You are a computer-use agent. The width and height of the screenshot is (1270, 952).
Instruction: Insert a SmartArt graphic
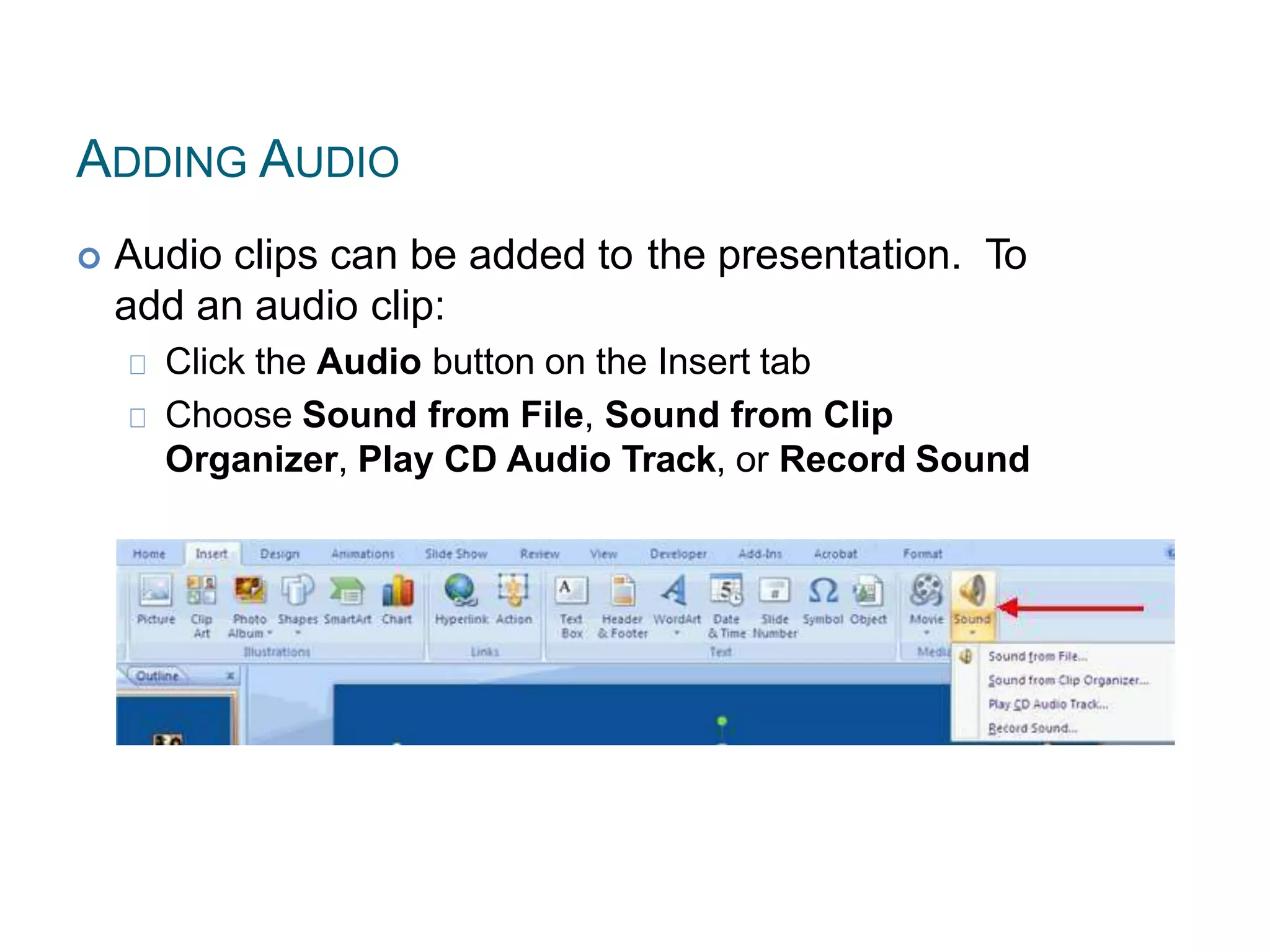tap(347, 599)
